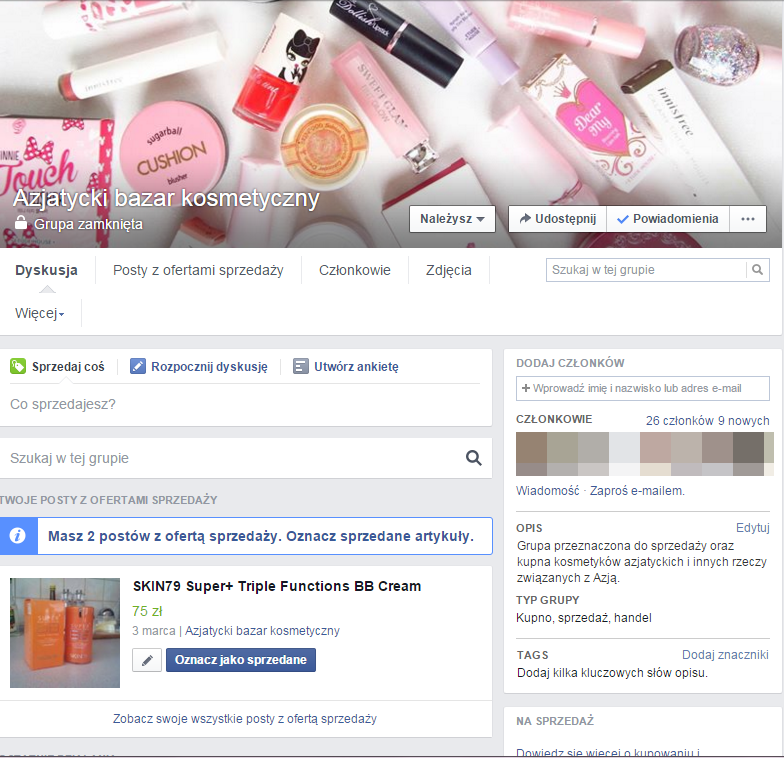Screen dimensions: 784x758
Task: Click Edytuj next to OPIS
Action: tap(752, 528)
